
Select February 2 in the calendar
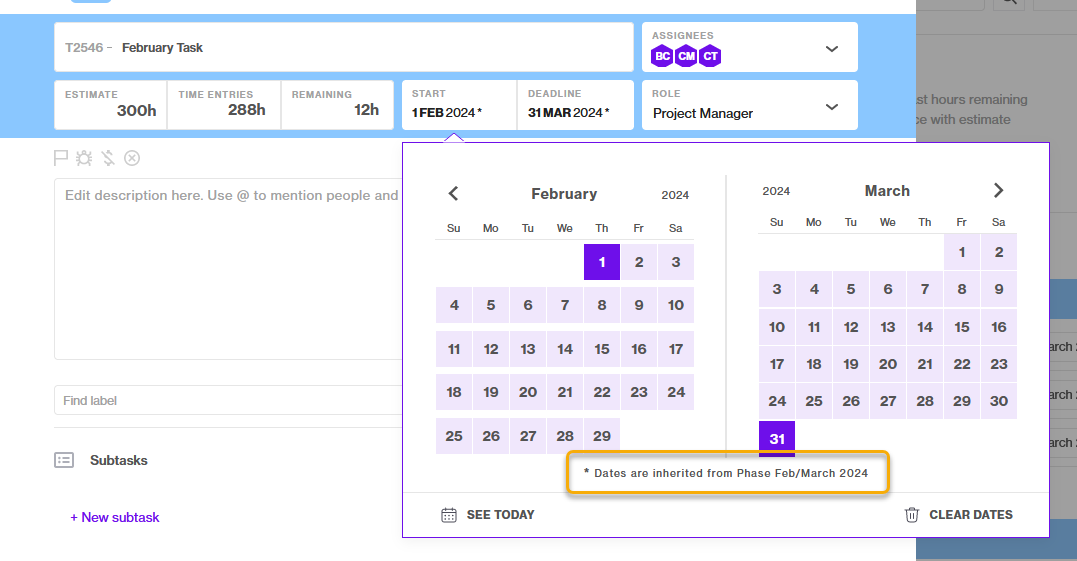(639, 262)
